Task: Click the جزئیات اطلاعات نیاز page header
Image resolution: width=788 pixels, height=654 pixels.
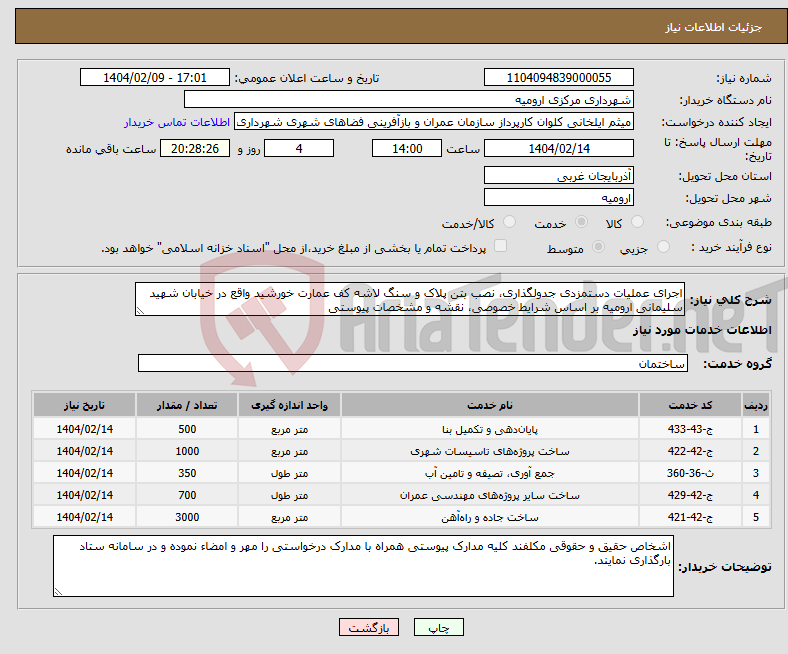Action: tap(714, 27)
